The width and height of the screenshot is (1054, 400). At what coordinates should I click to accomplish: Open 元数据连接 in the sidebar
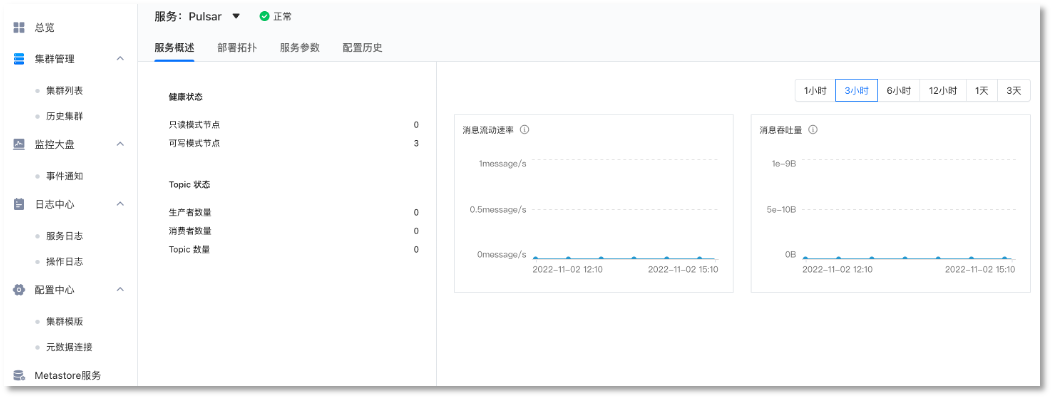(69, 347)
